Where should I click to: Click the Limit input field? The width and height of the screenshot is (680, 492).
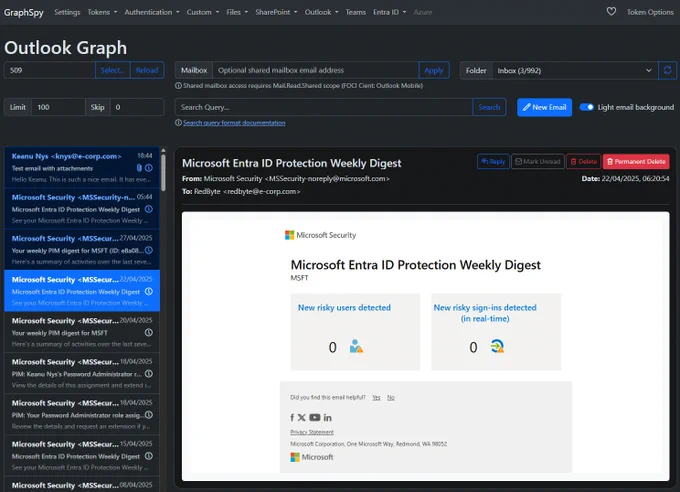(x=58, y=107)
